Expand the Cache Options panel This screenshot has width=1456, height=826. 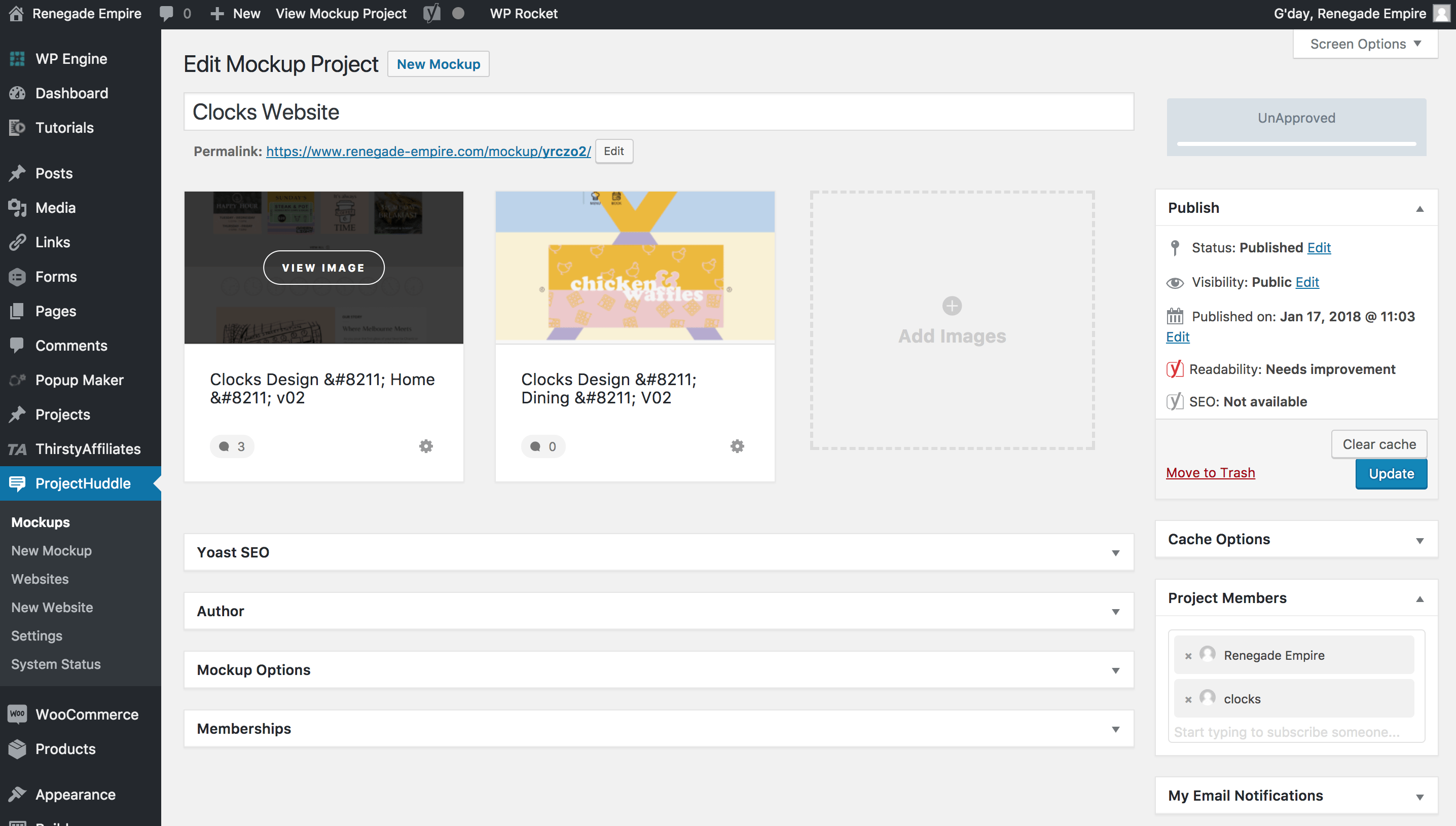click(x=1419, y=540)
